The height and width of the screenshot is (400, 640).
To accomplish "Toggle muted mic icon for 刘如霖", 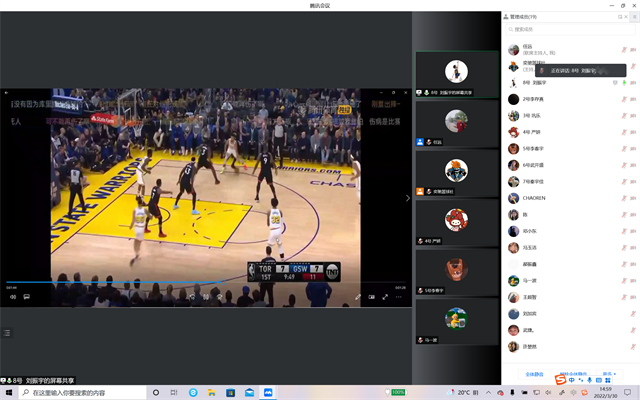I will (633, 313).
